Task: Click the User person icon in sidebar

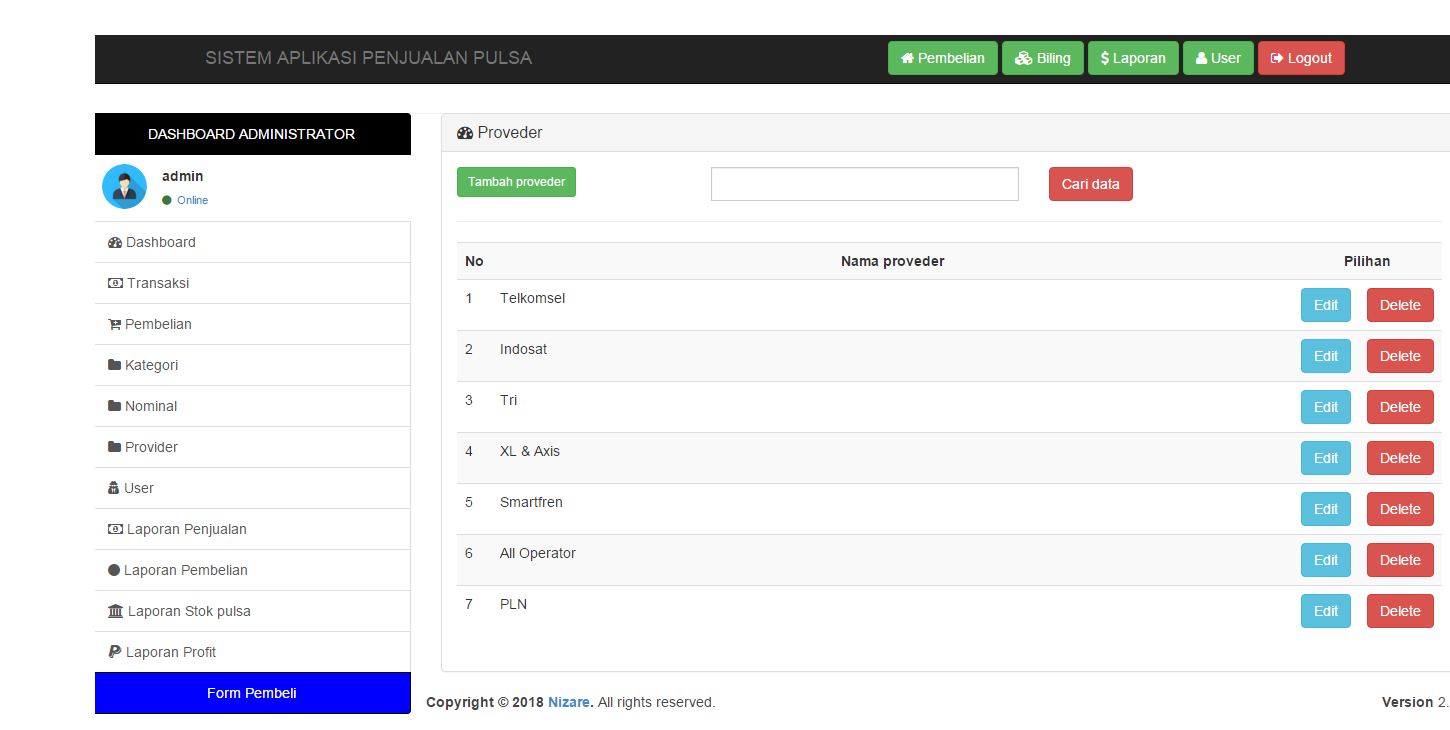Action: tap(114, 488)
